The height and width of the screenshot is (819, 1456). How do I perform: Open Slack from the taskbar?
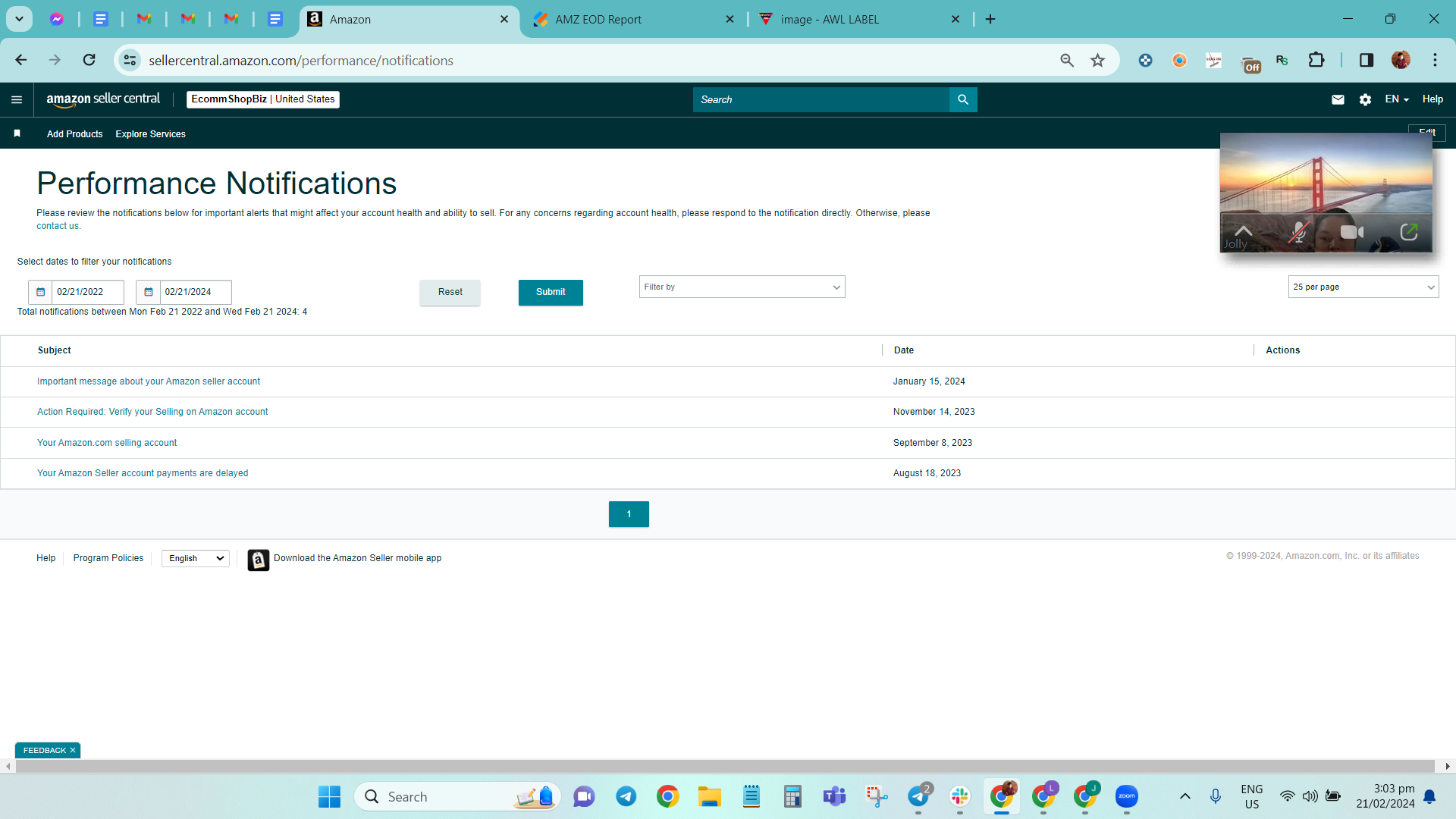pos(960,796)
